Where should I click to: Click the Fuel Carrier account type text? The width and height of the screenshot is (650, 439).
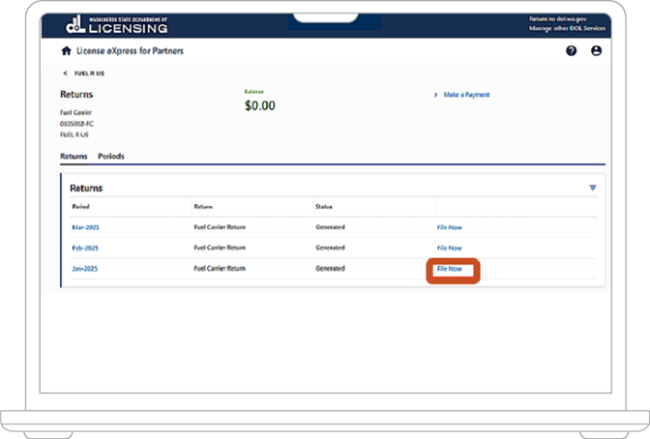(x=76, y=113)
